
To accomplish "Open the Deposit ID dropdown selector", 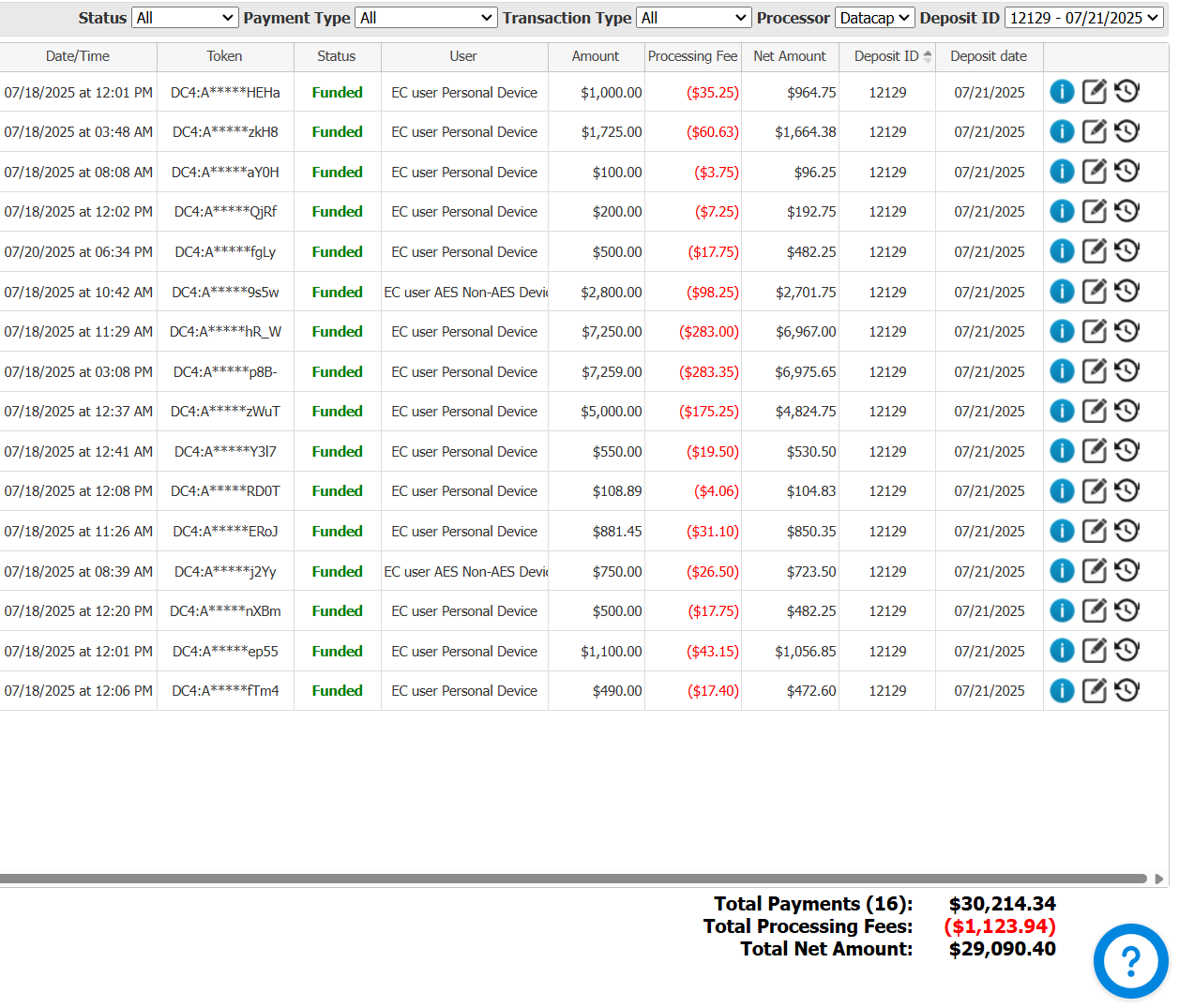I will 1083,18.
